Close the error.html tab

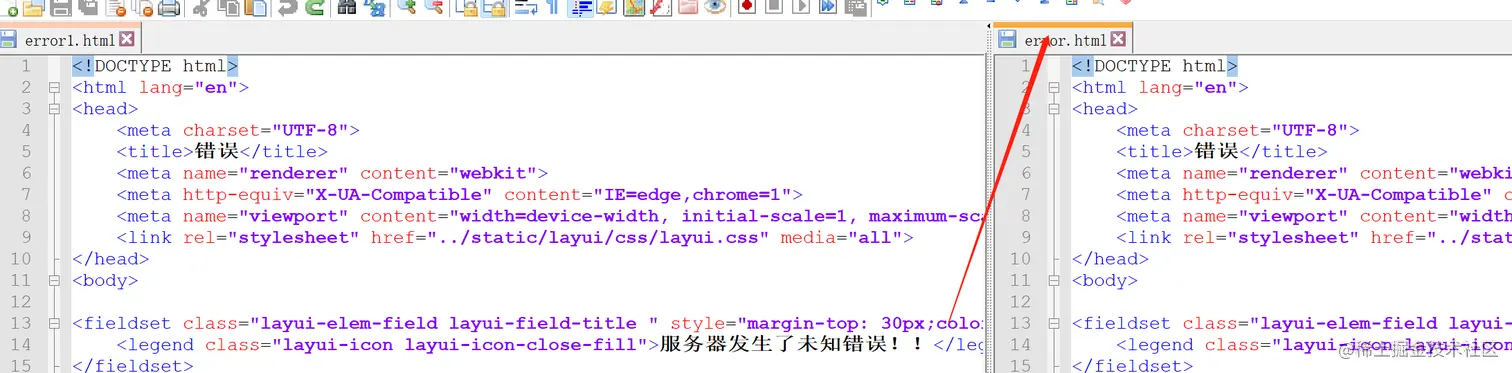1118,40
